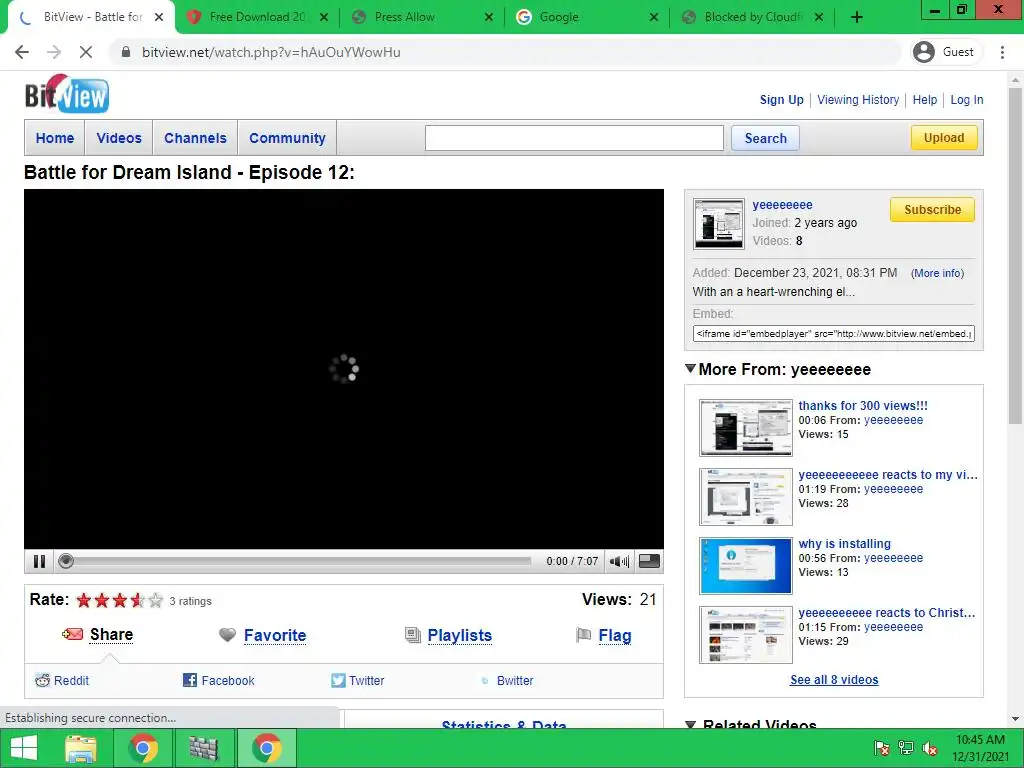
Task: Stop loading the page
Action: pyautogui.click(x=86, y=52)
